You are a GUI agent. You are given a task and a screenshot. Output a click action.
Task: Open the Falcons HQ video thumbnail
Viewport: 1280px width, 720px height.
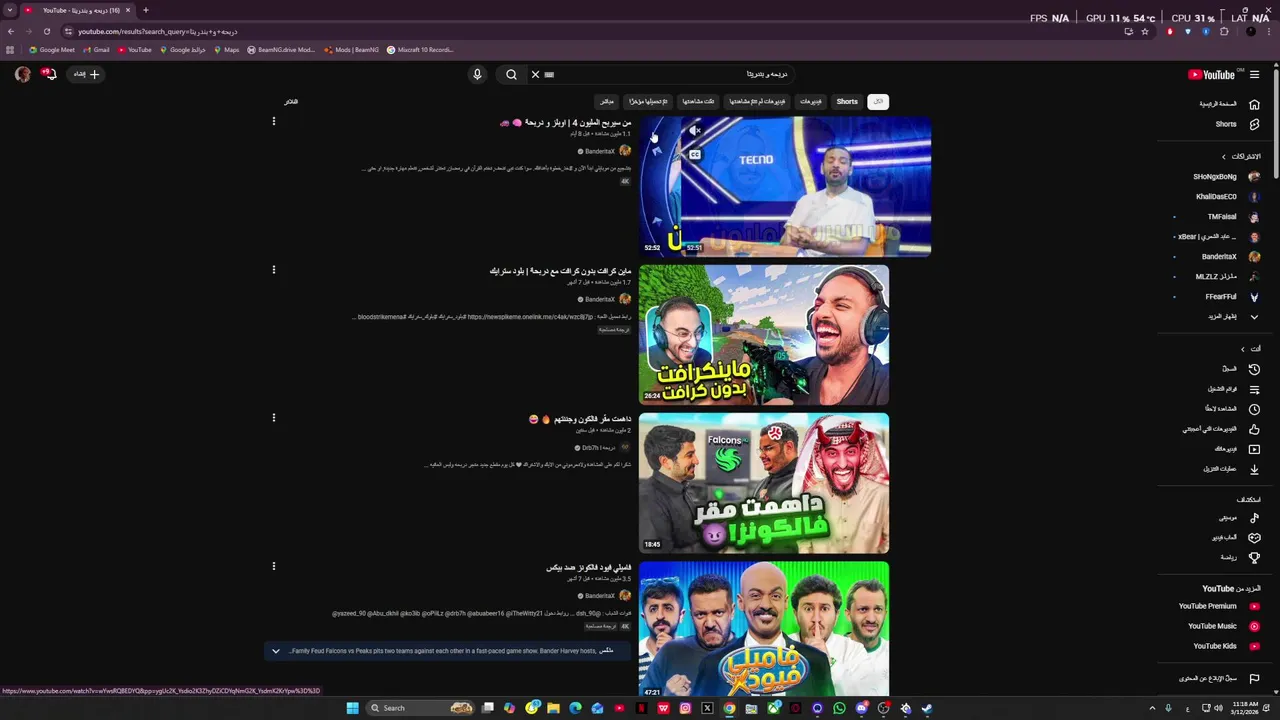tap(764, 483)
